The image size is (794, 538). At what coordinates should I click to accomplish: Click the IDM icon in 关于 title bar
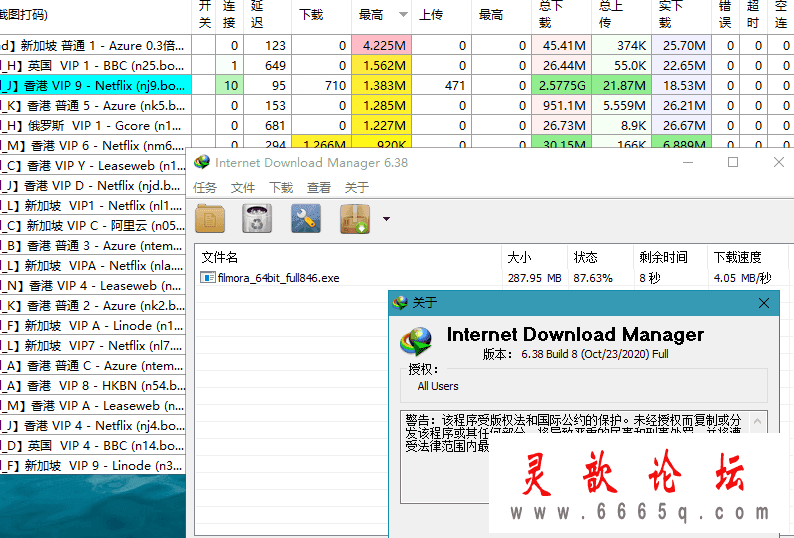click(x=400, y=303)
